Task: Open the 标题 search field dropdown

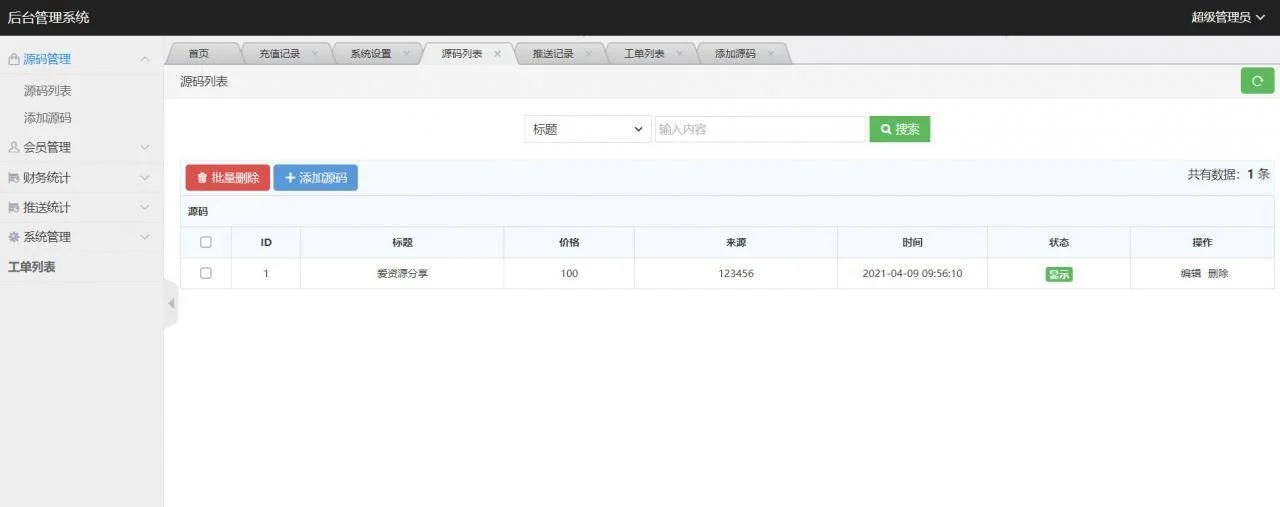Action: [x=587, y=129]
